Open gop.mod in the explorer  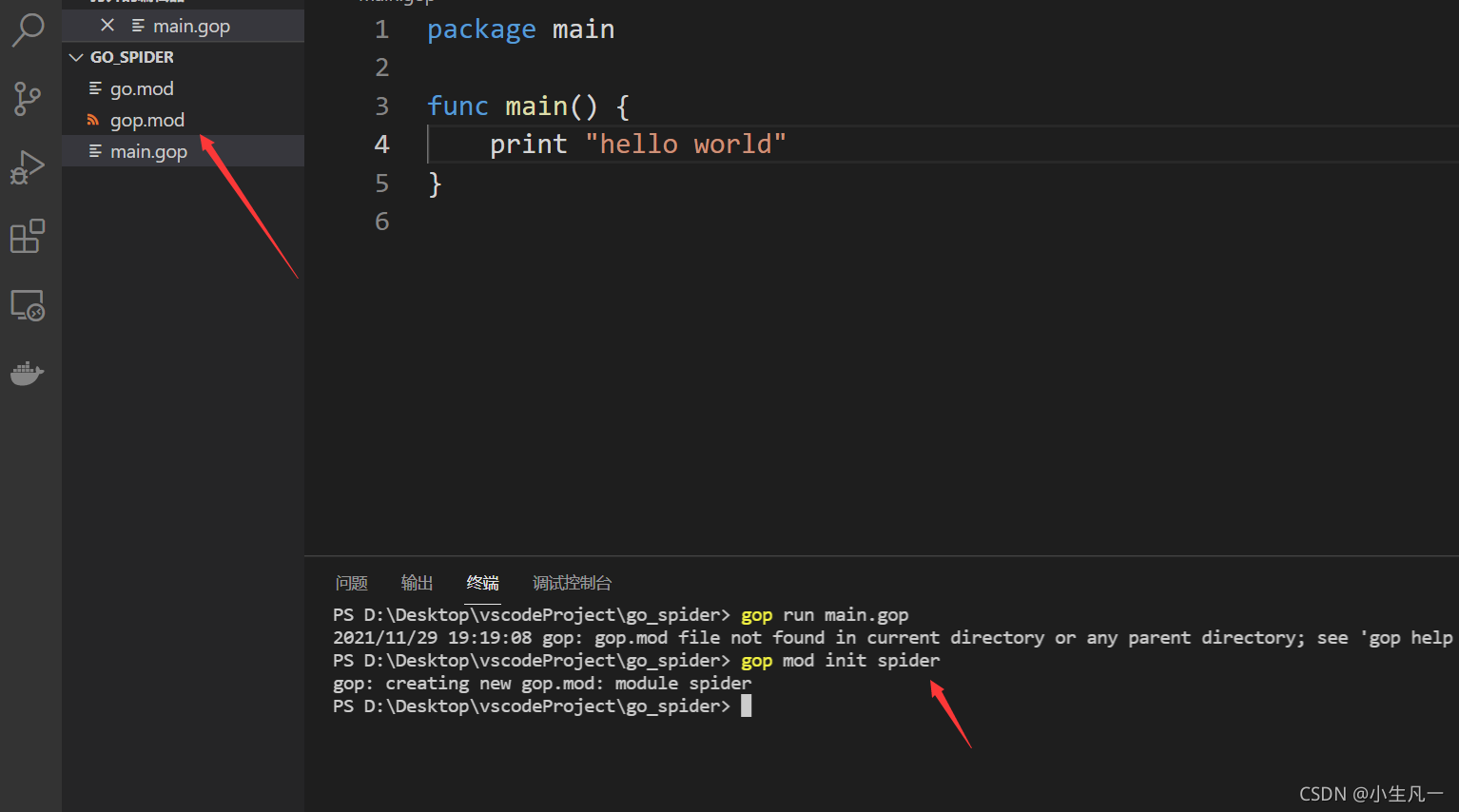pos(183,120)
